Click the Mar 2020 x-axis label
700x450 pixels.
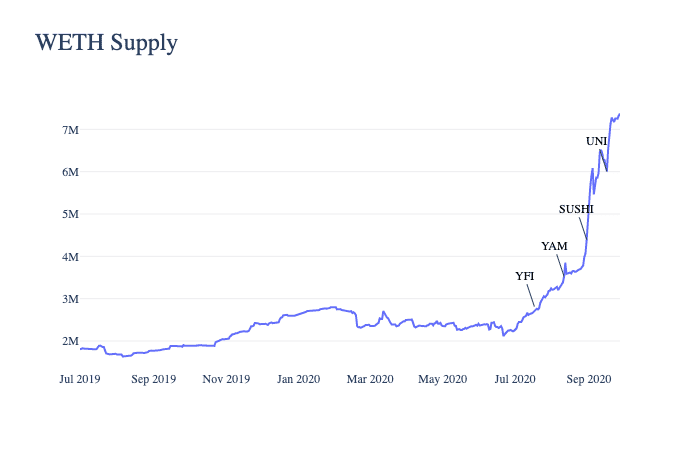370,379
